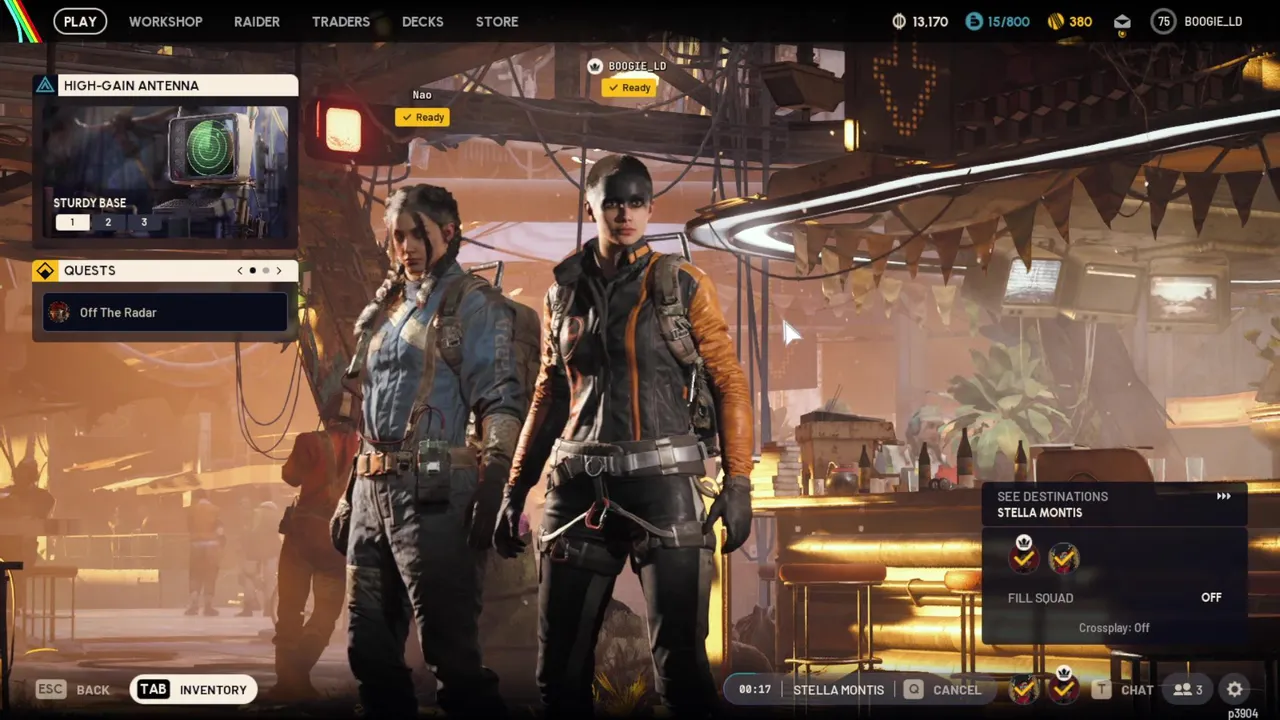Select Sturdy Base stage 2
This screenshot has height=720, width=1280.
point(108,222)
